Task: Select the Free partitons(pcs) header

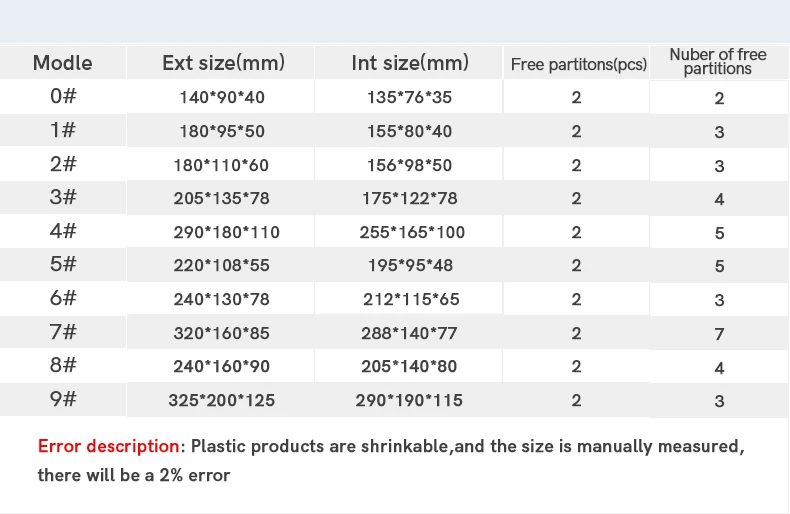Action: click(578, 65)
